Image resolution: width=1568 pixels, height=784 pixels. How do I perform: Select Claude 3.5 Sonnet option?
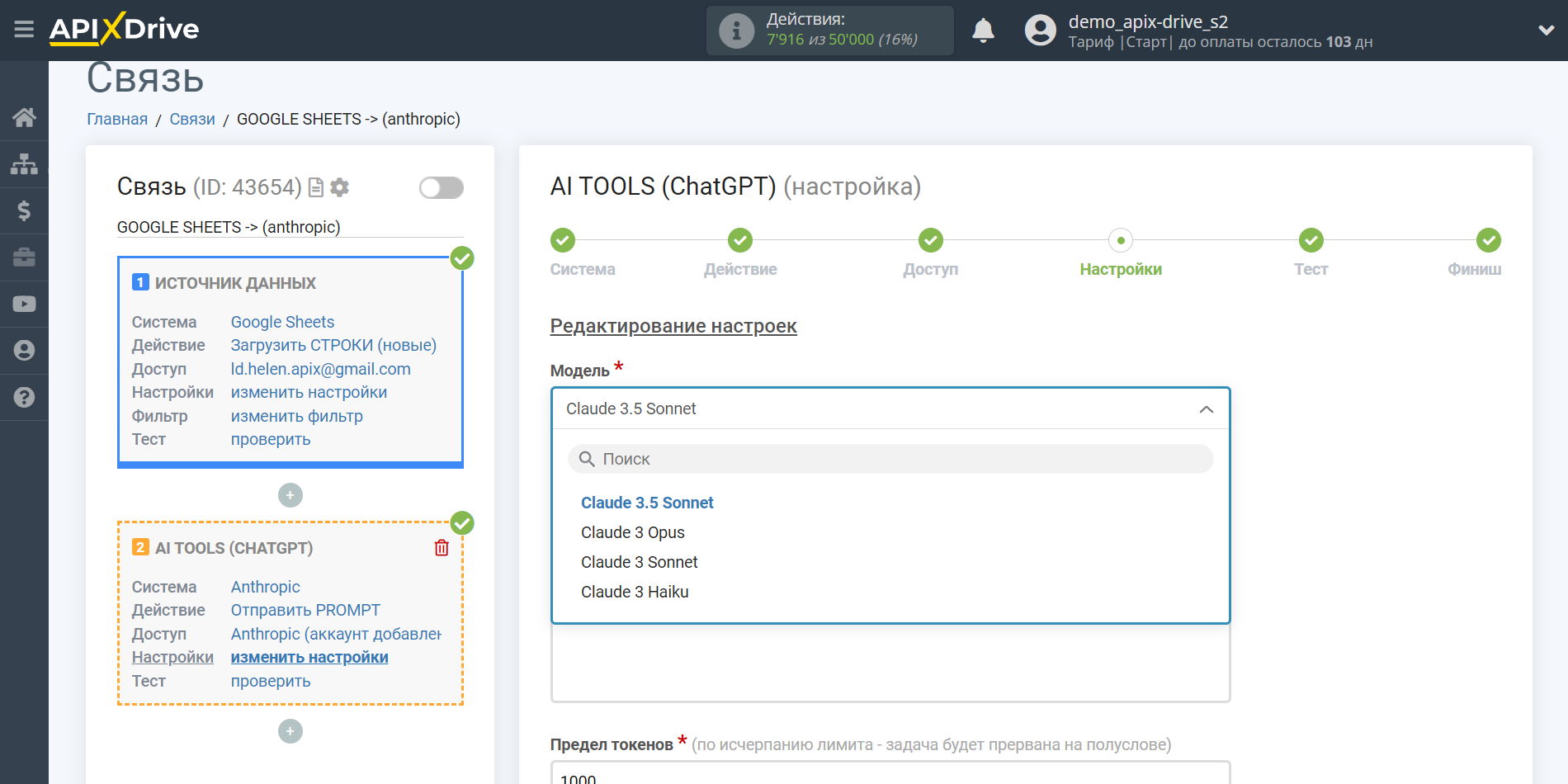[647, 503]
